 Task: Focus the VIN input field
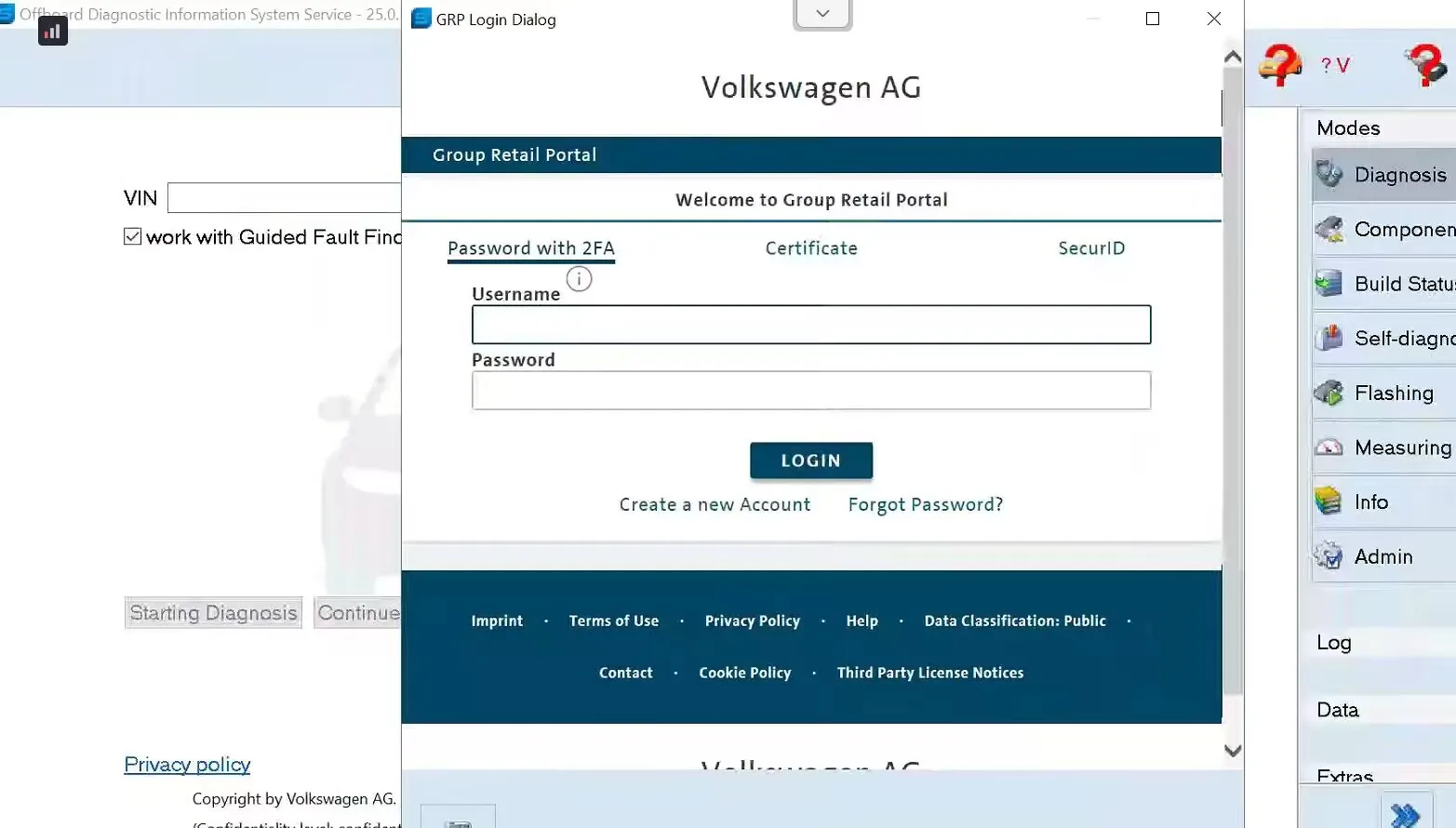coord(285,198)
